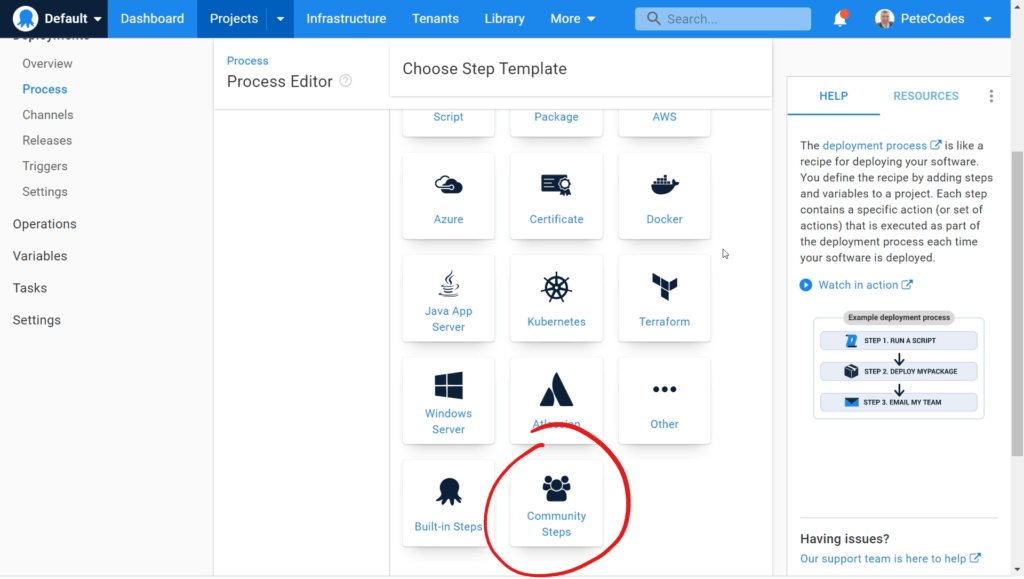Go to the Dashboard tab

pyautogui.click(x=152, y=19)
